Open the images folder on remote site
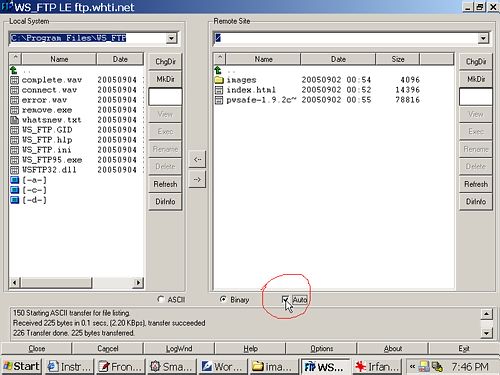This screenshot has width=500, height=375. (x=219, y=80)
